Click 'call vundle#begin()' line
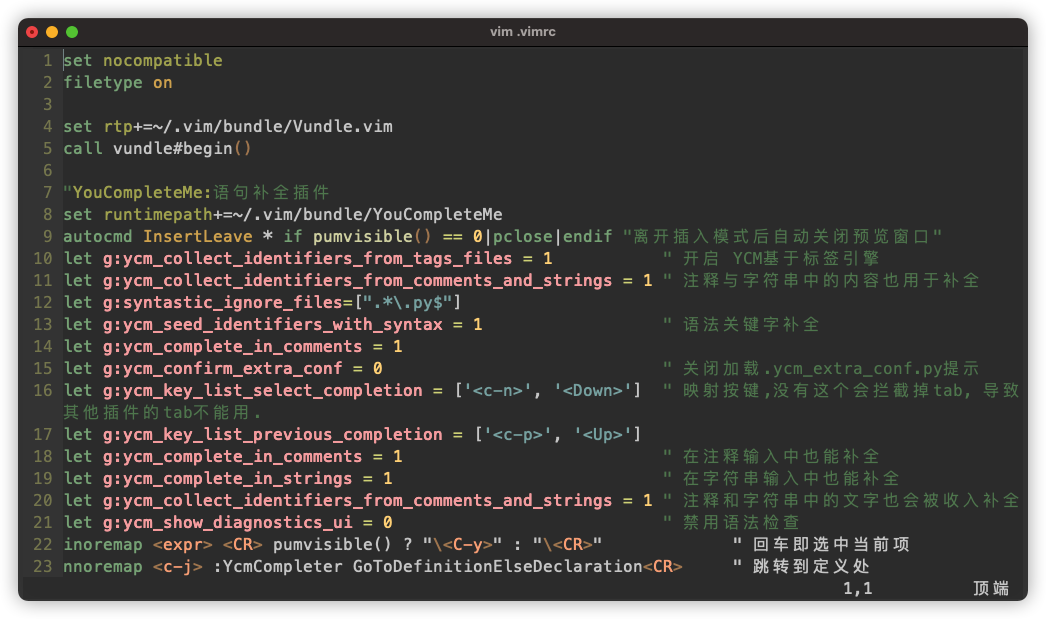Viewport: 1046px width, 619px height. 157,148
